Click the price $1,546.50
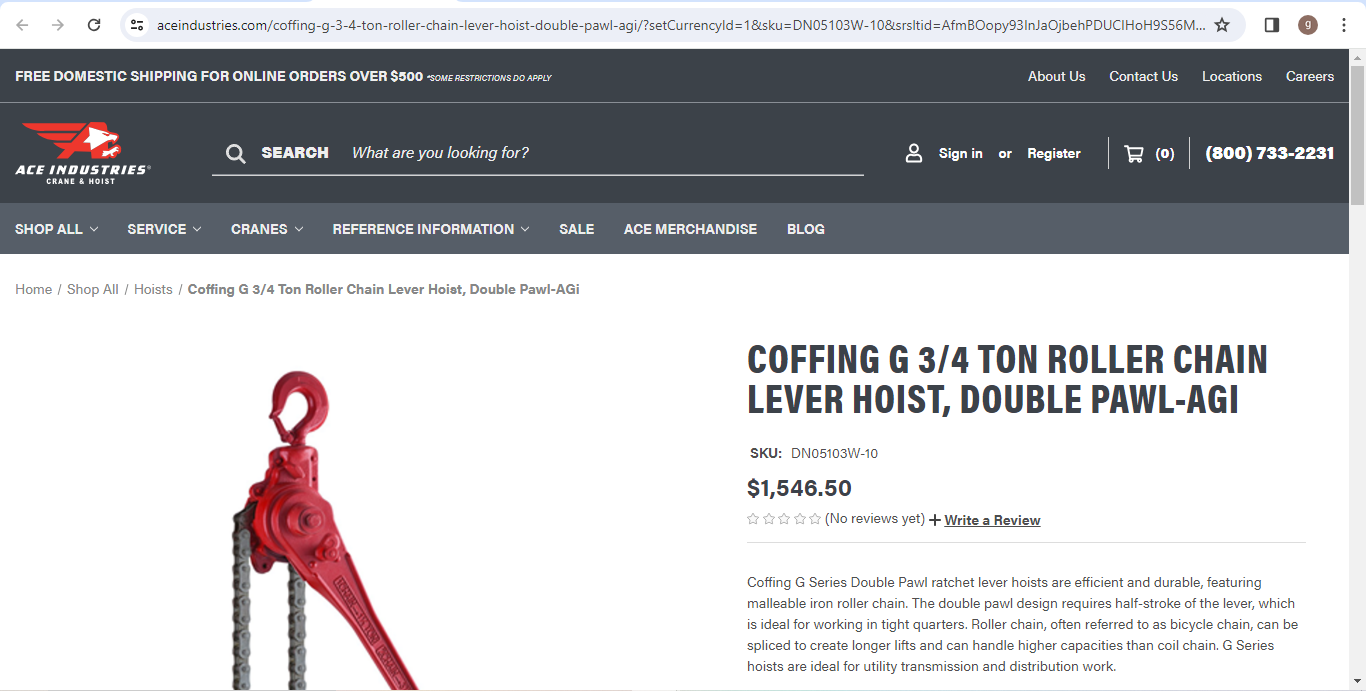 (799, 488)
